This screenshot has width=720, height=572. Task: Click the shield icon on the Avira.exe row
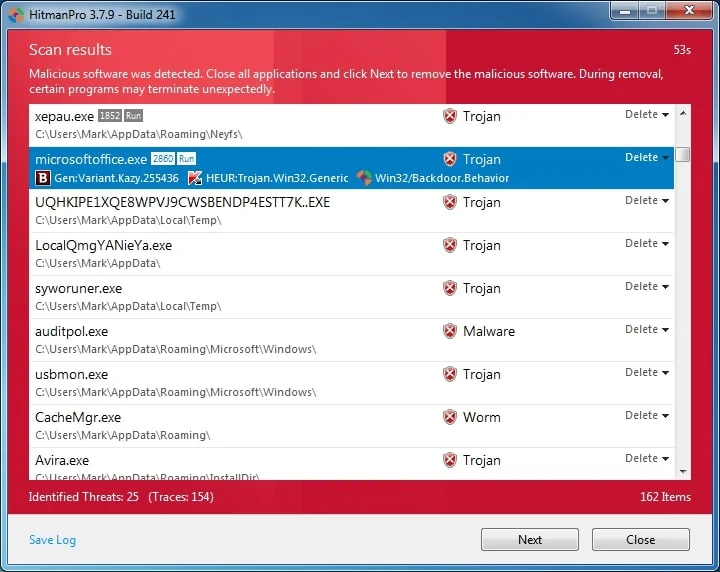[450, 460]
